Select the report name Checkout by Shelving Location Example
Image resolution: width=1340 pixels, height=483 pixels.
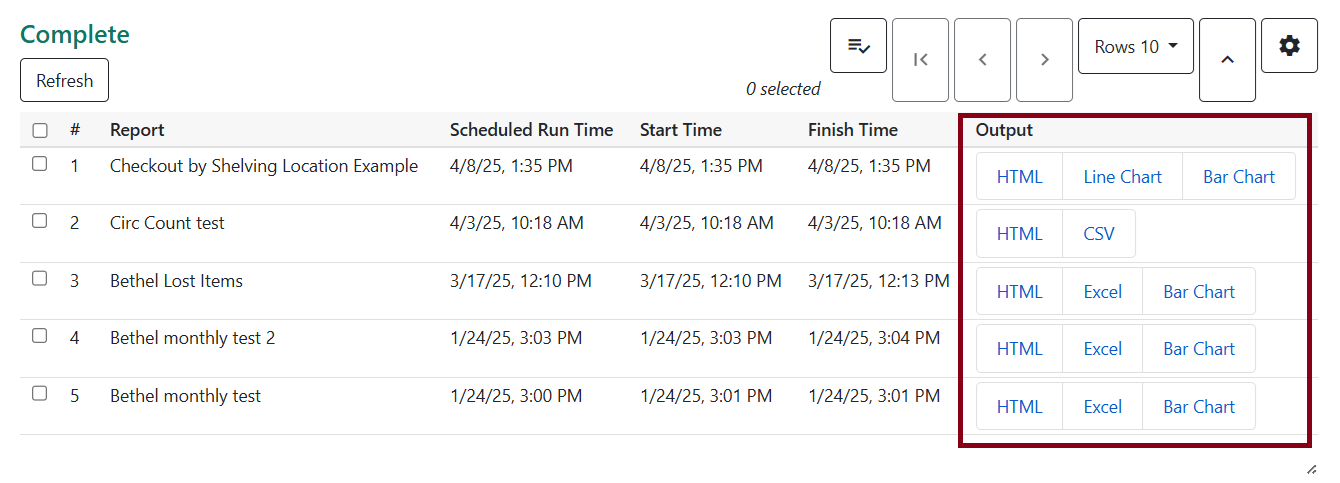[x=264, y=166]
